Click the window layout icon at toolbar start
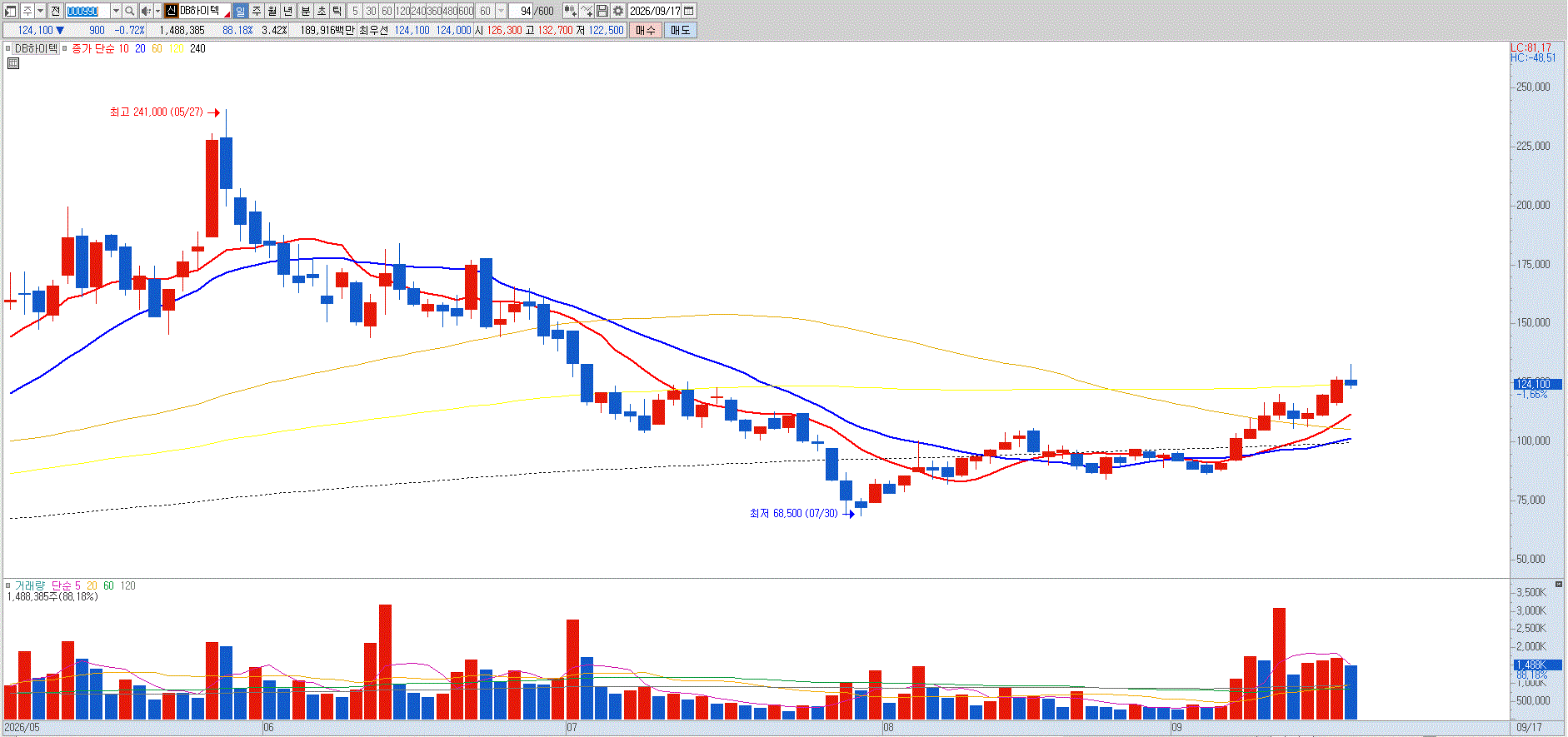Image resolution: width=1568 pixels, height=737 pixels. pos(11,11)
